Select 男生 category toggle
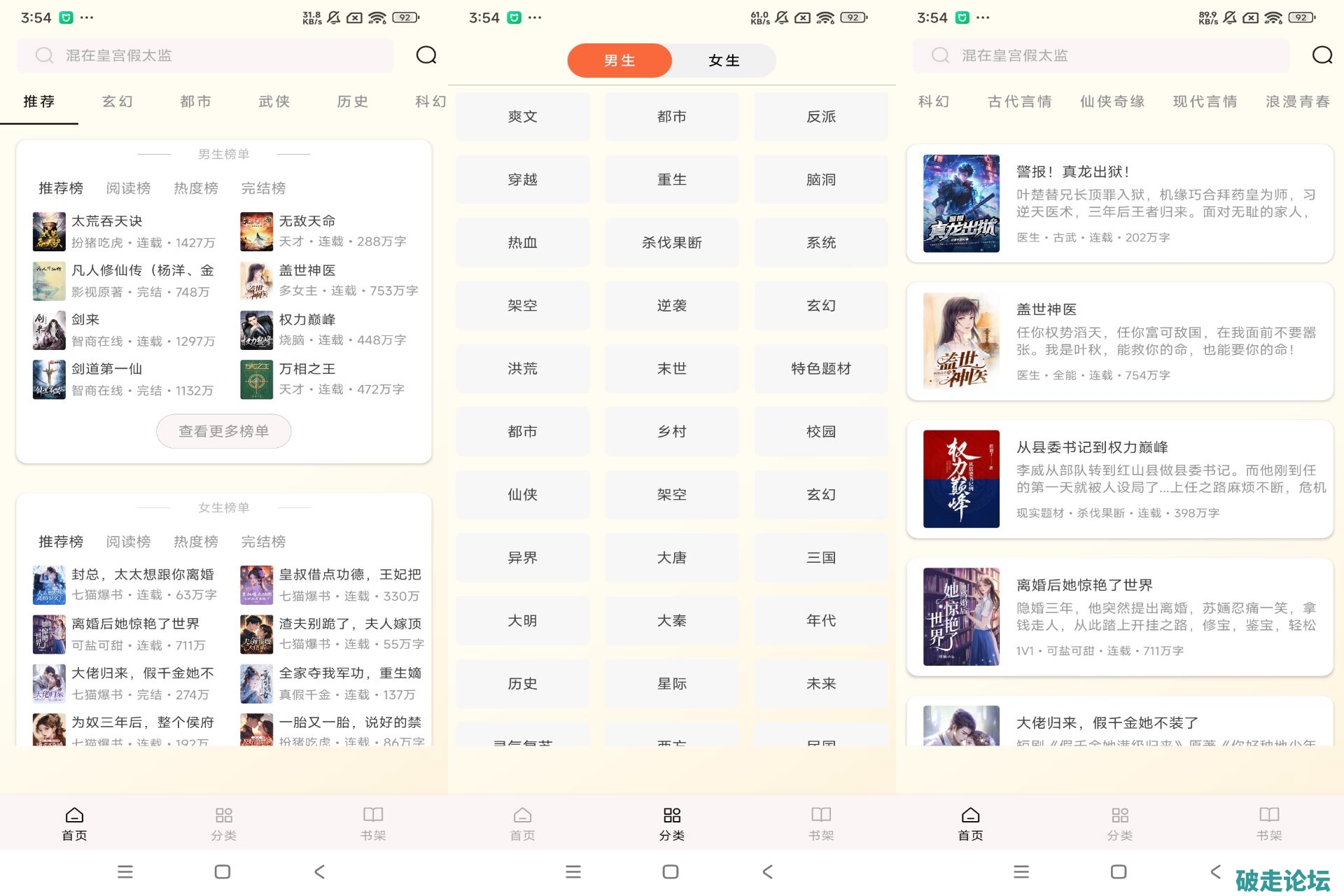 point(619,61)
